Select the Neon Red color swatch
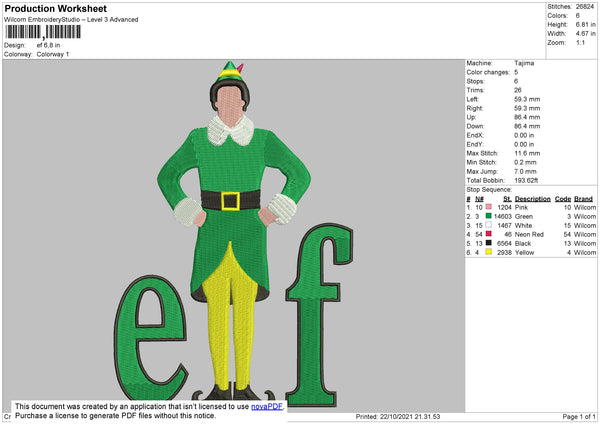The width and height of the screenshot is (600, 424). pyautogui.click(x=489, y=234)
